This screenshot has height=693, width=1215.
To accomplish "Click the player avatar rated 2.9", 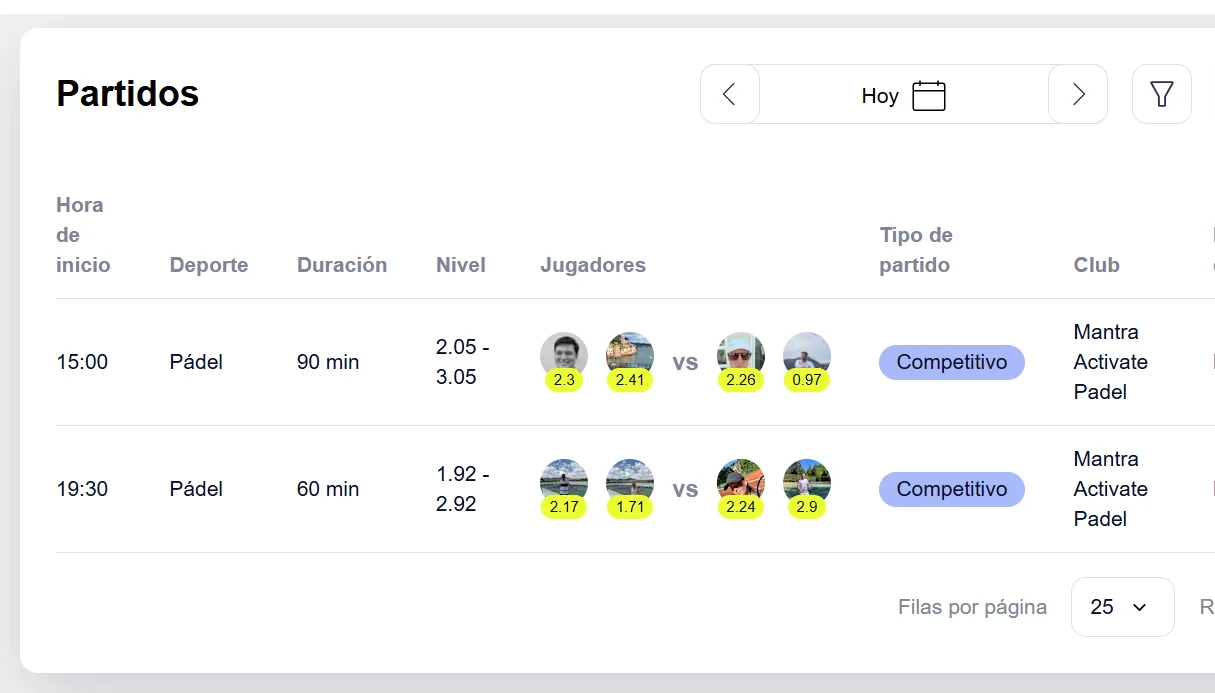I will 806,483.
